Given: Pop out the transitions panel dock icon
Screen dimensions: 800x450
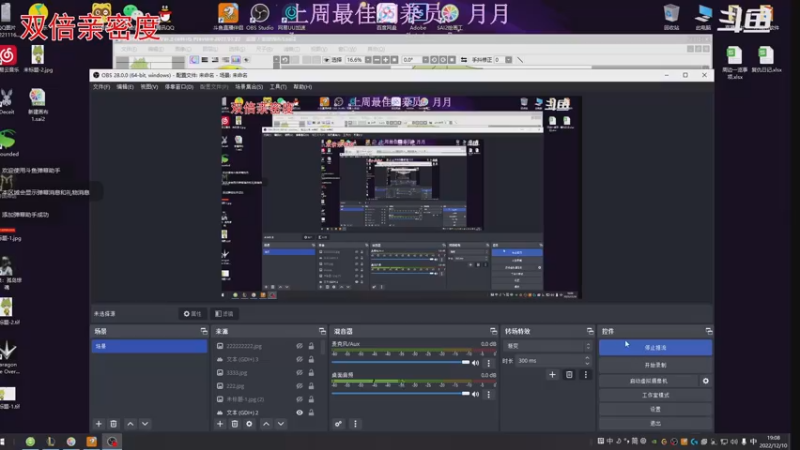Looking at the screenshot, I should coord(590,331).
